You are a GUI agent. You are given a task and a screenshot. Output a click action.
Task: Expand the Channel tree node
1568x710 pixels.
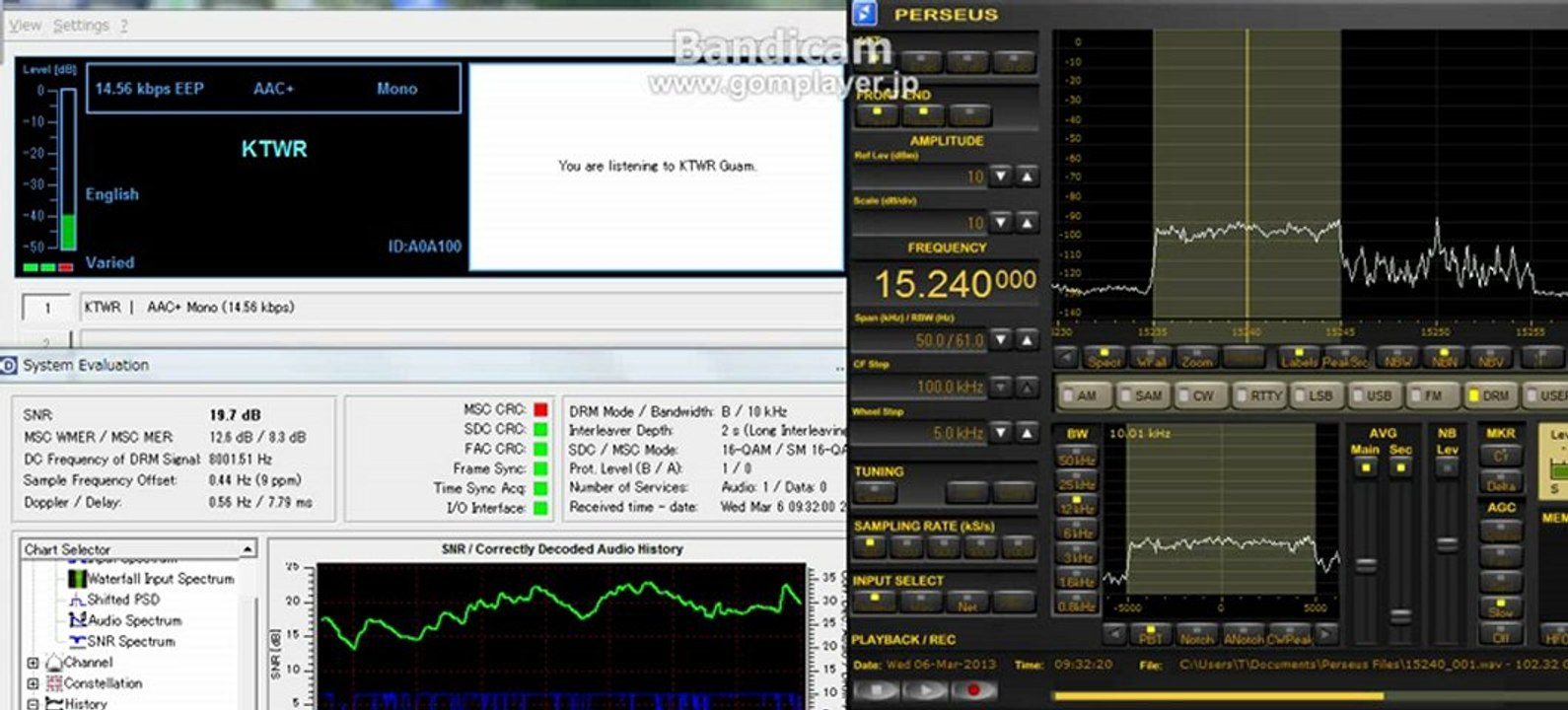click(x=33, y=663)
